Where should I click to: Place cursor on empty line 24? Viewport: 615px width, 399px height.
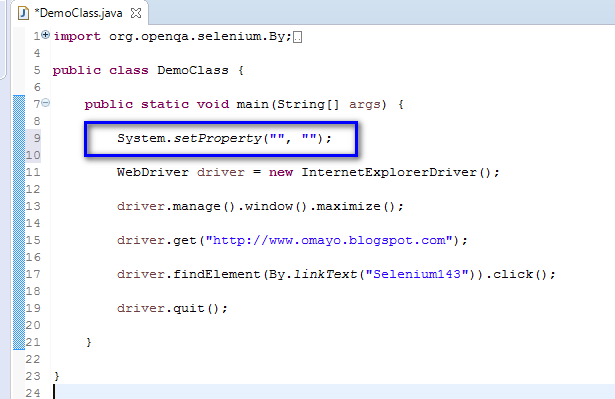coord(333,392)
